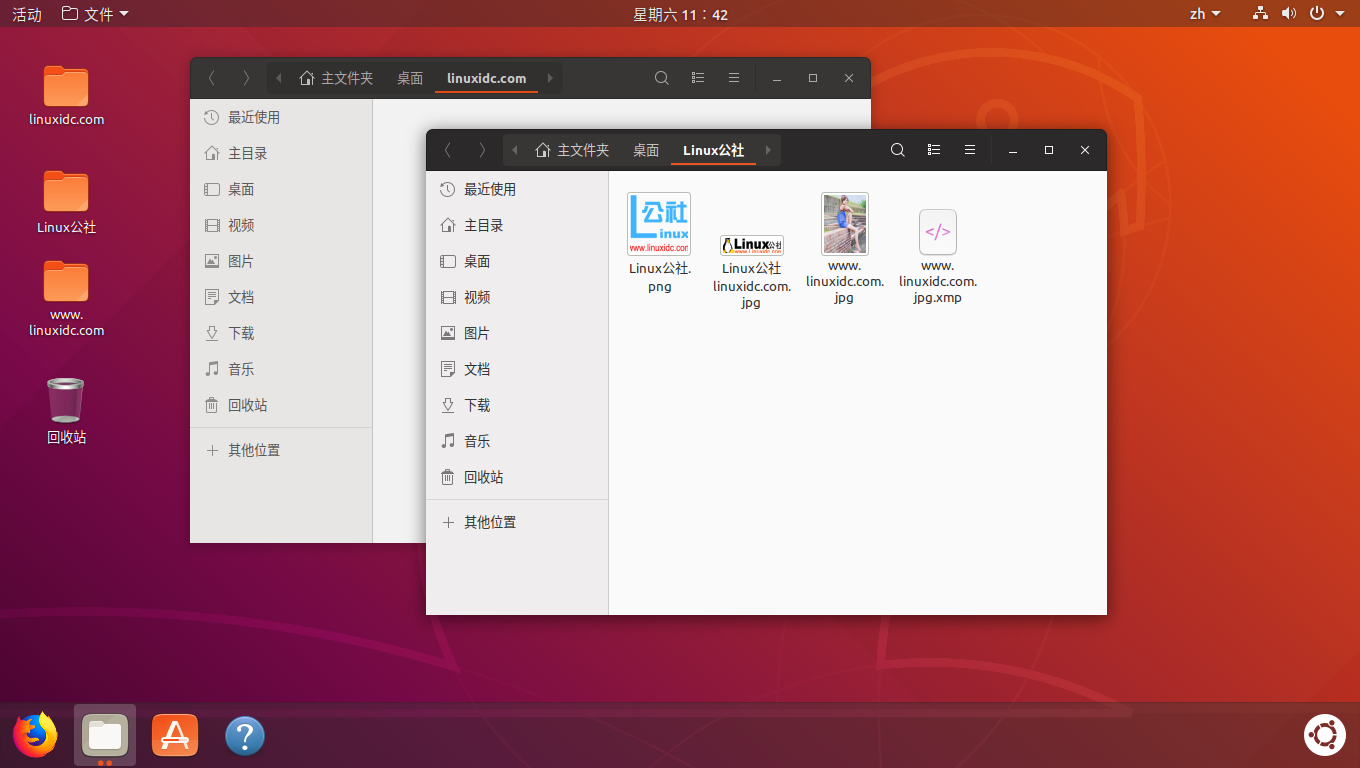Open 最近使用 in back window sidebar

tap(281, 117)
